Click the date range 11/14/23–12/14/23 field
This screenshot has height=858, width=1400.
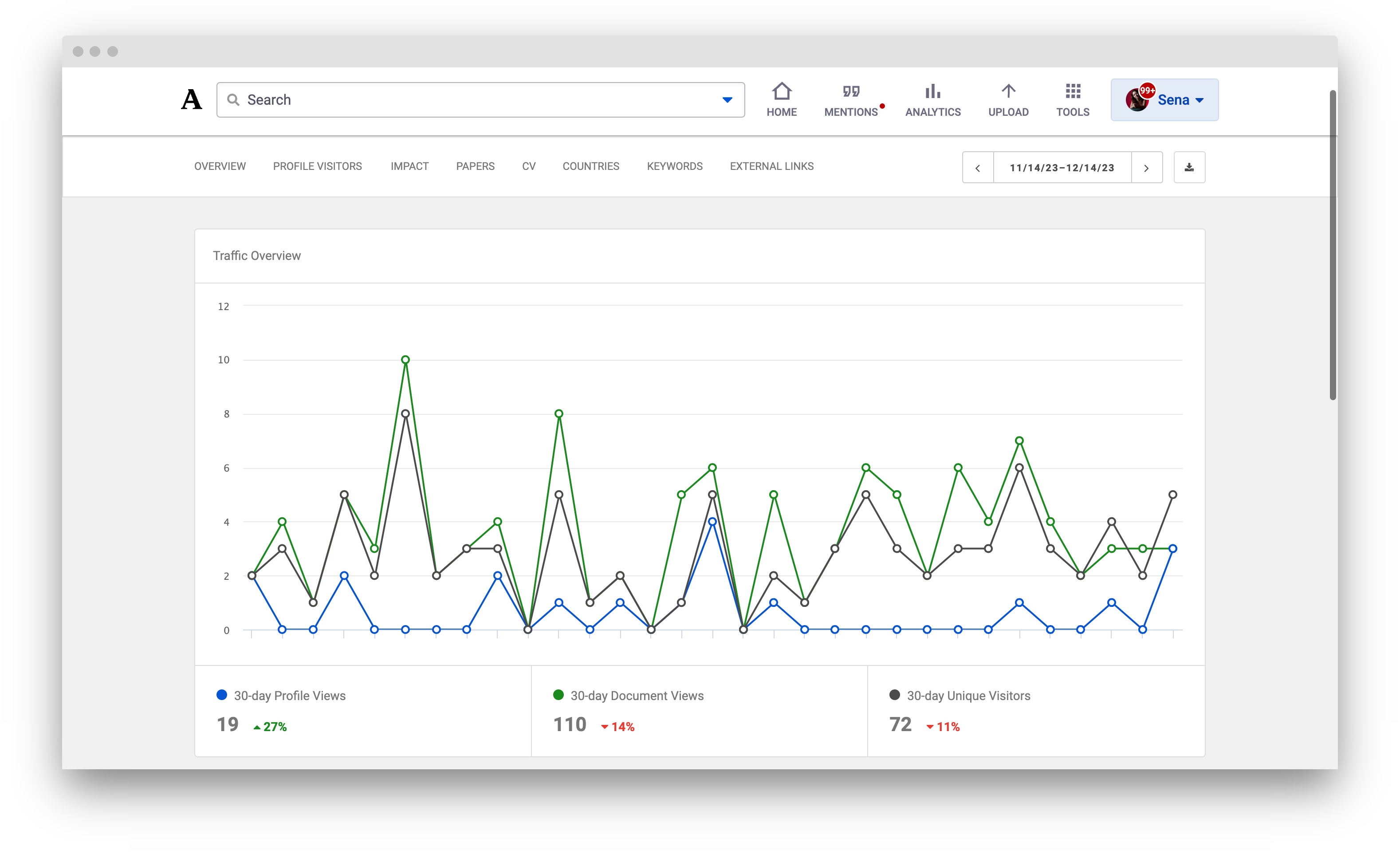pos(1062,167)
